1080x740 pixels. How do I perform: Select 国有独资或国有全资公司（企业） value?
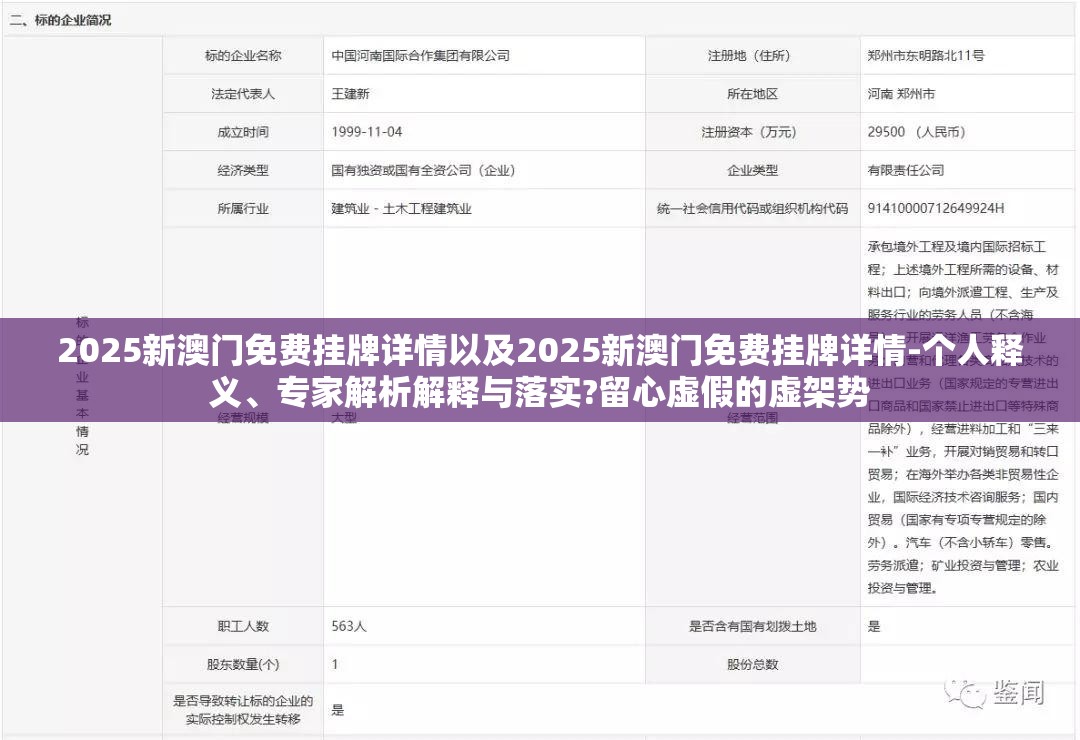click(x=426, y=170)
